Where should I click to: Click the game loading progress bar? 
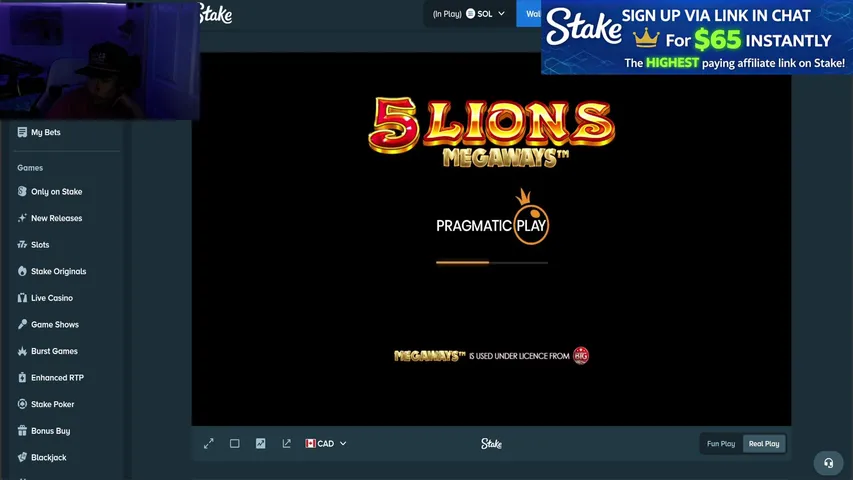492,262
